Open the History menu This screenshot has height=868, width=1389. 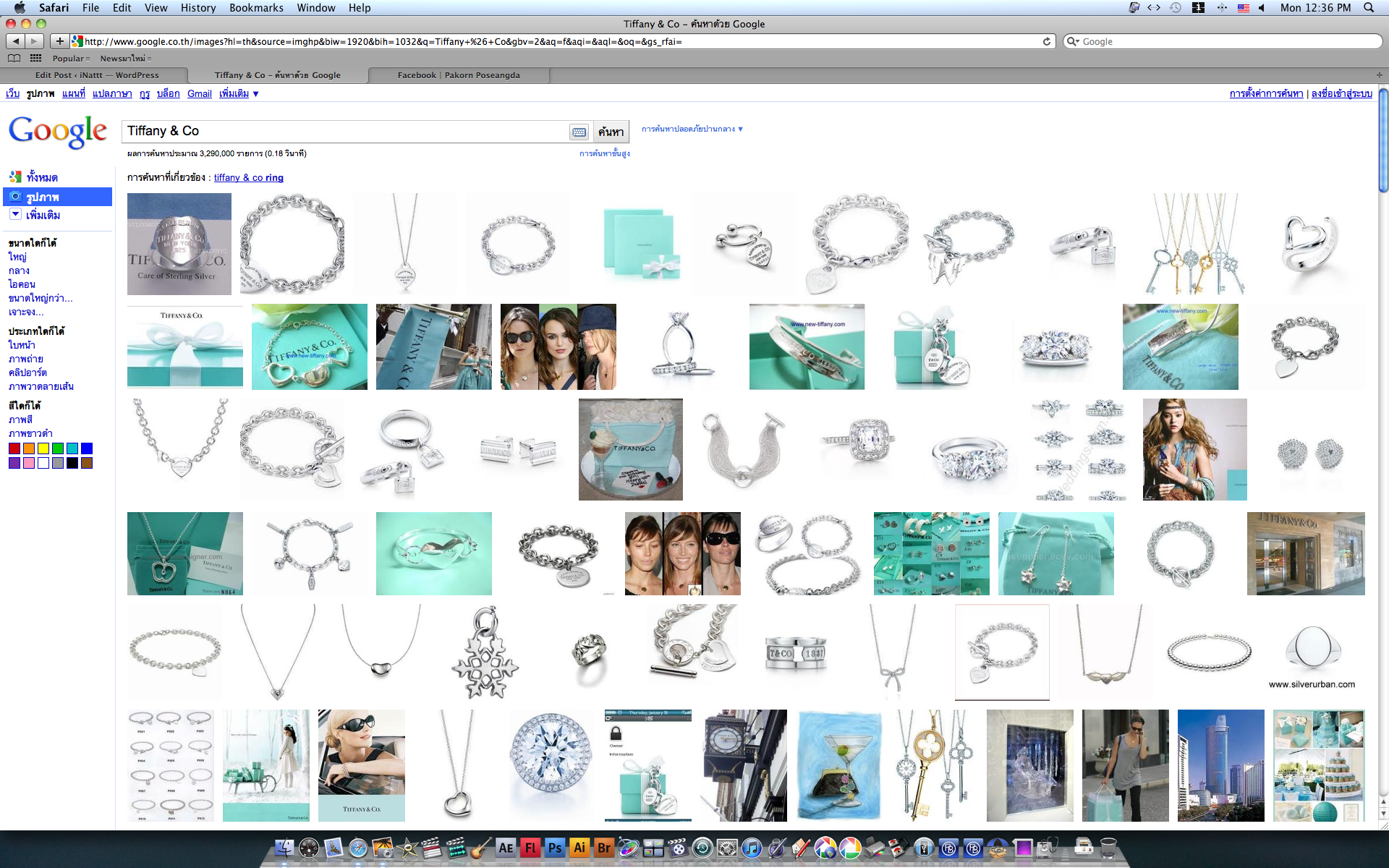coord(198,7)
